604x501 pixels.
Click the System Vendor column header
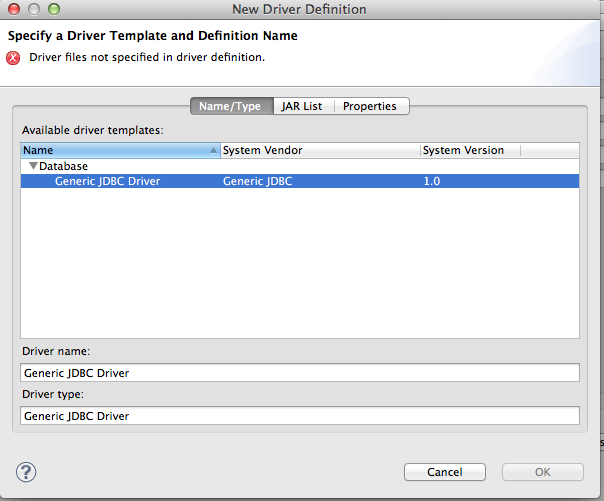click(x=320, y=150)
